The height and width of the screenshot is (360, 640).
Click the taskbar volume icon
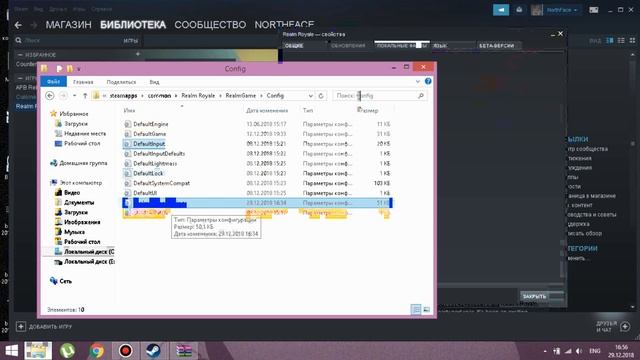point(579,351)
